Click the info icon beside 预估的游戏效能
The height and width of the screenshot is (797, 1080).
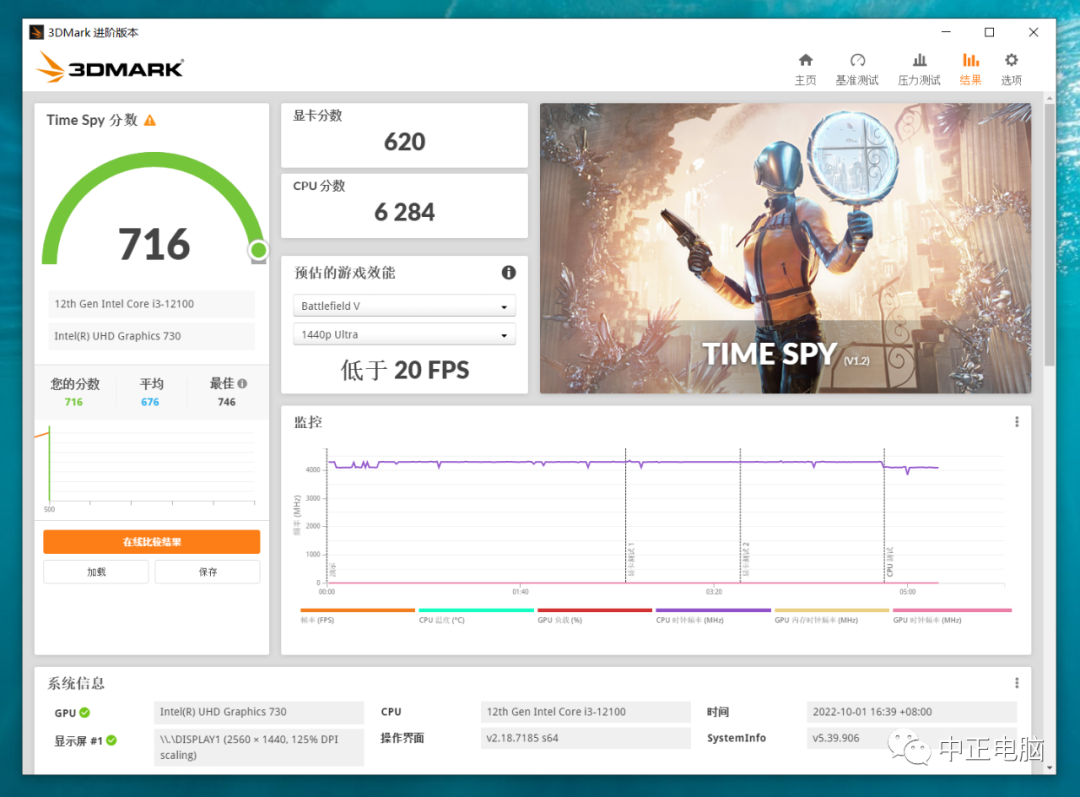508,273
